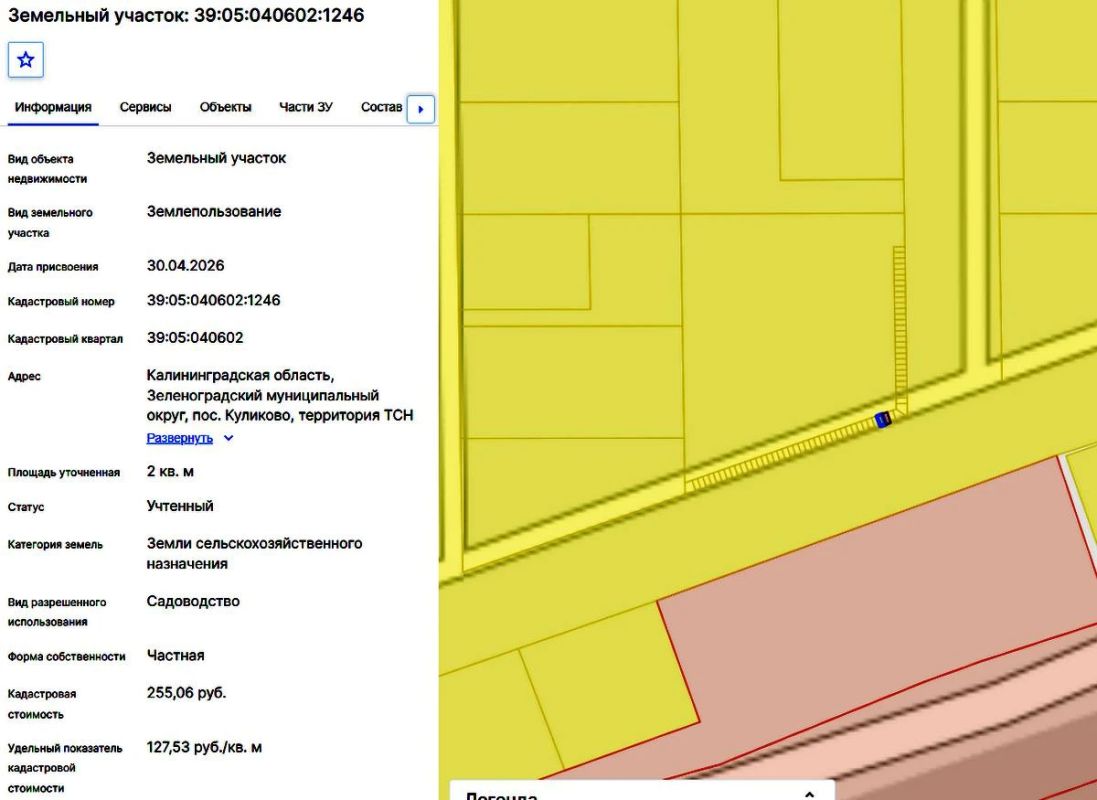Click the 'Категория земель' label
The height and width of the screenshot is (800, 1097).
(55, 545)
